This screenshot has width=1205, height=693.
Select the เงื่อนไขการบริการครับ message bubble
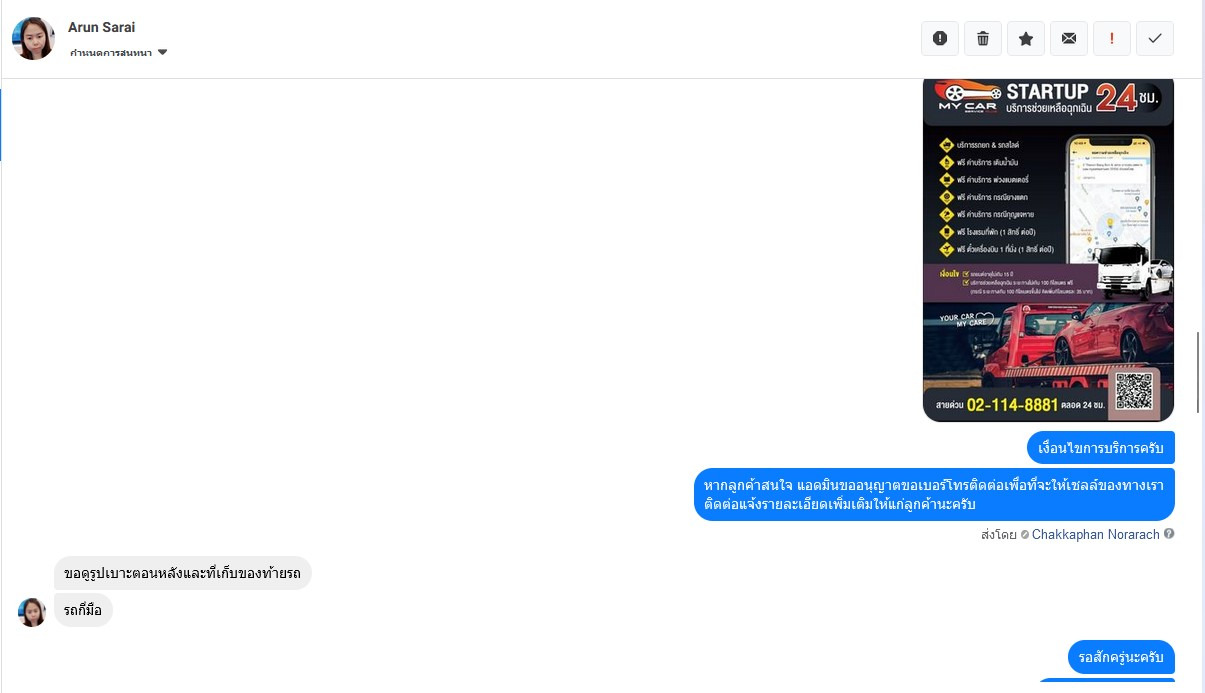click(x=1101, y=447)
